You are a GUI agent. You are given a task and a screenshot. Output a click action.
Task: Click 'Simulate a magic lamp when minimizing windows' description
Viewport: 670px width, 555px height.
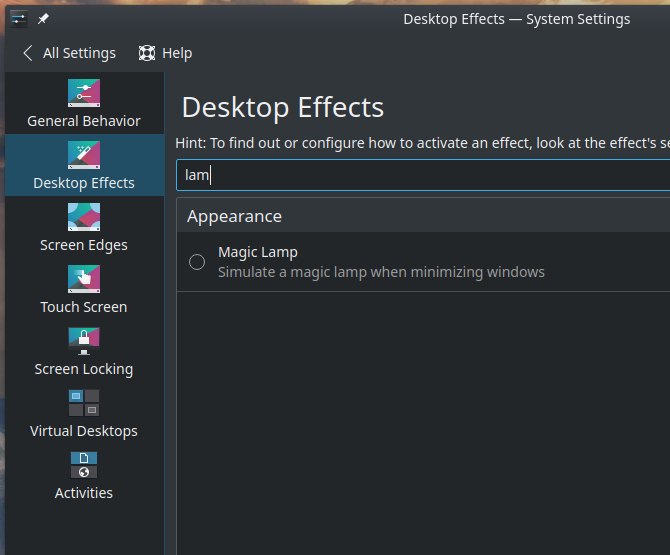click(381, 272)
